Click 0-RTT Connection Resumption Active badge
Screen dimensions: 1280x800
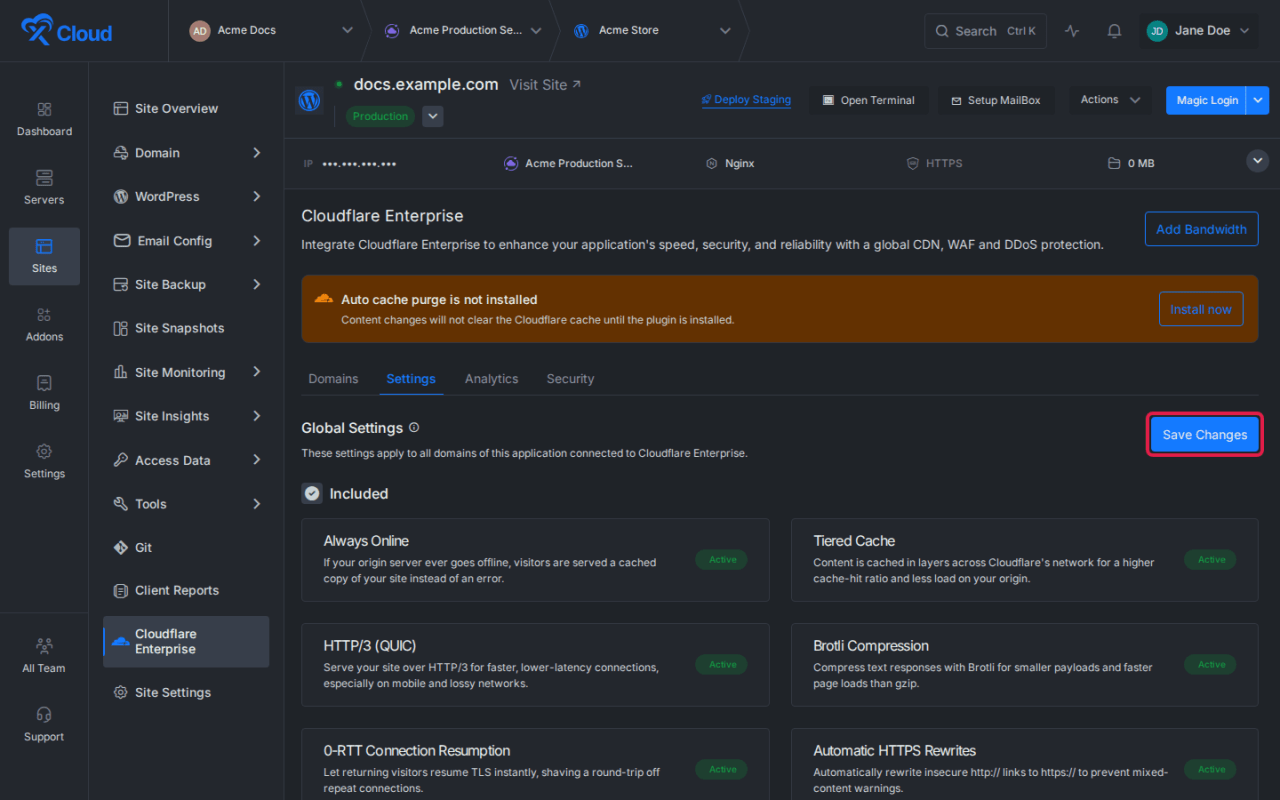point(722,770)
